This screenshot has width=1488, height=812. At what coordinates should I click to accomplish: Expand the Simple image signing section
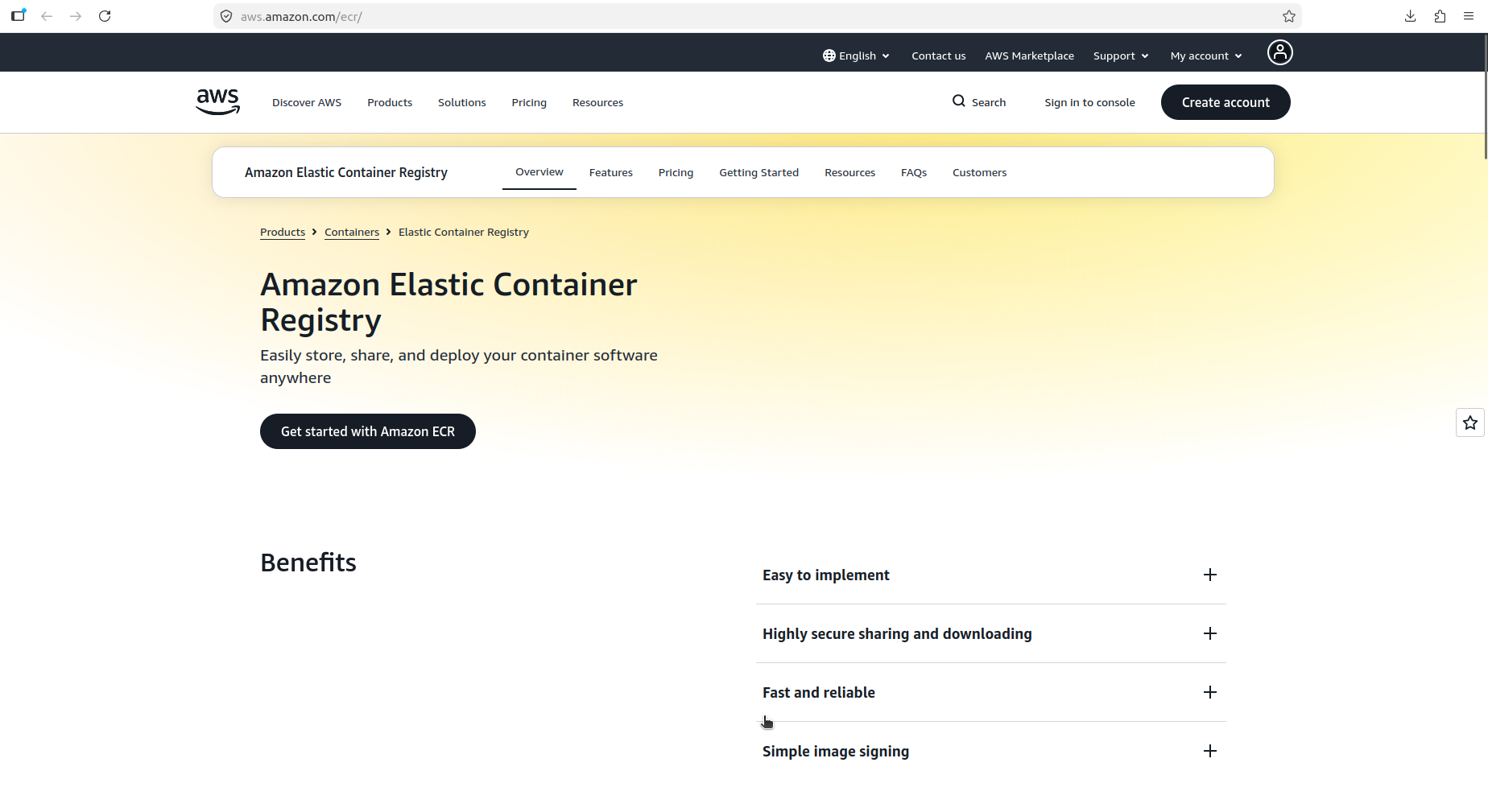click(1209, 751)
